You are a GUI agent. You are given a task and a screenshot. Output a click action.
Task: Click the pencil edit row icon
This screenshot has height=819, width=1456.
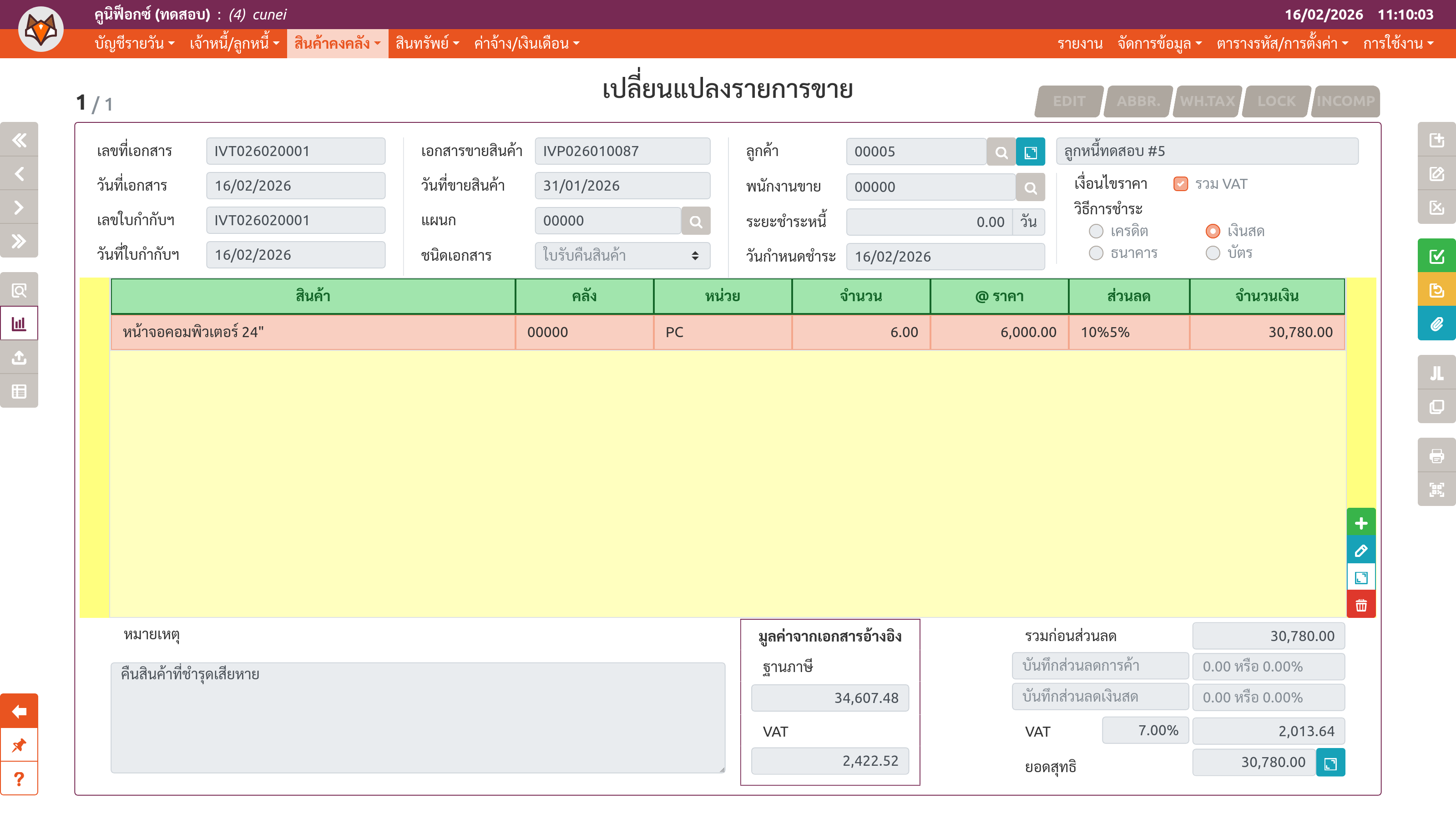tap(1360, 551)
